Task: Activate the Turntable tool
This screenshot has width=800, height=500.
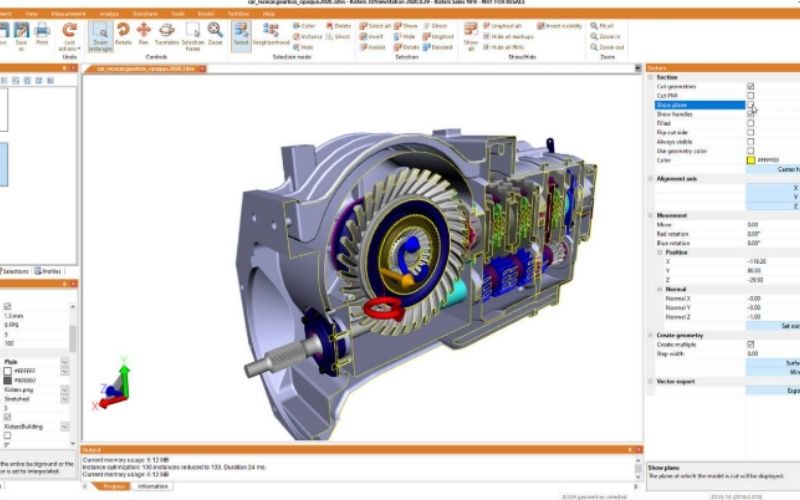Action: tap(166, 34)
